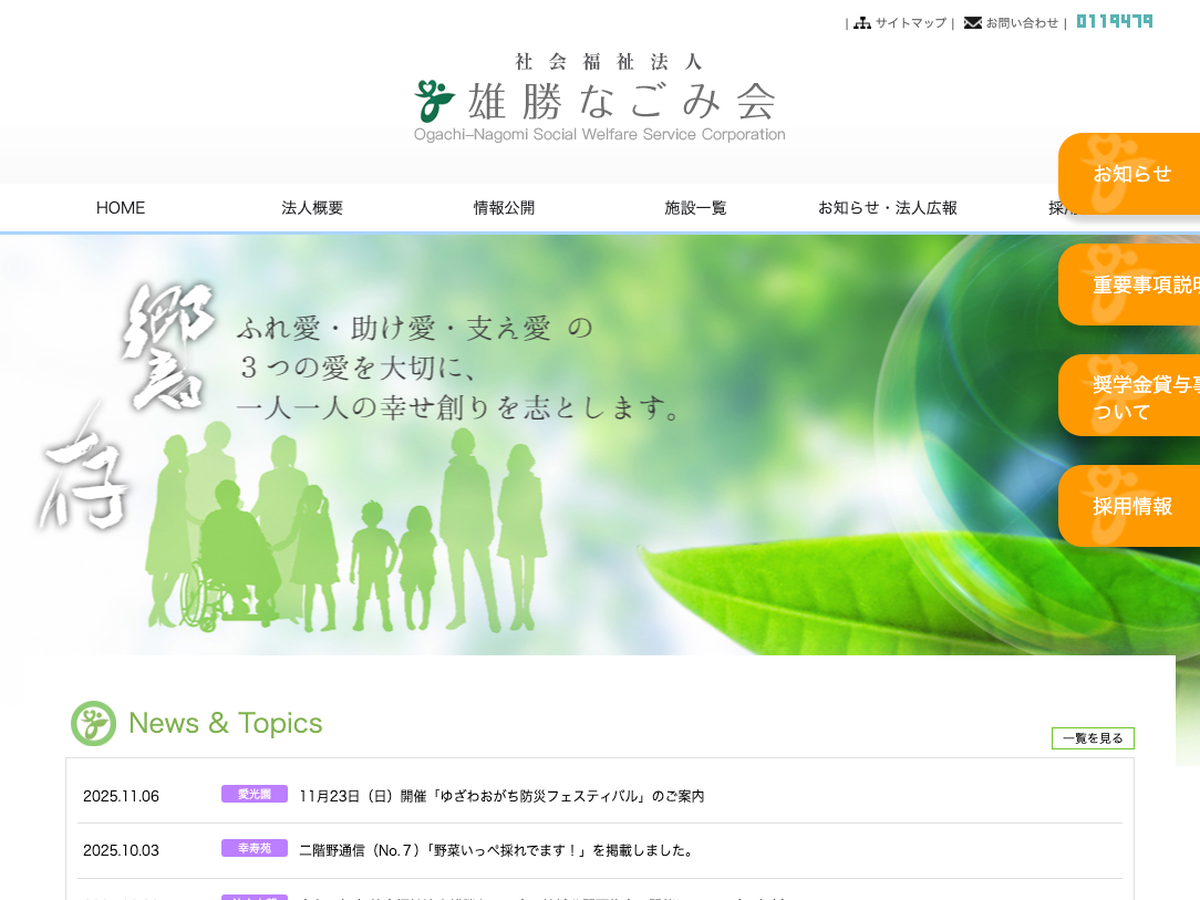Screen dimensions: 1200x900
Task: Open the orange 採用情報 side button
Action: [1130, 506]
